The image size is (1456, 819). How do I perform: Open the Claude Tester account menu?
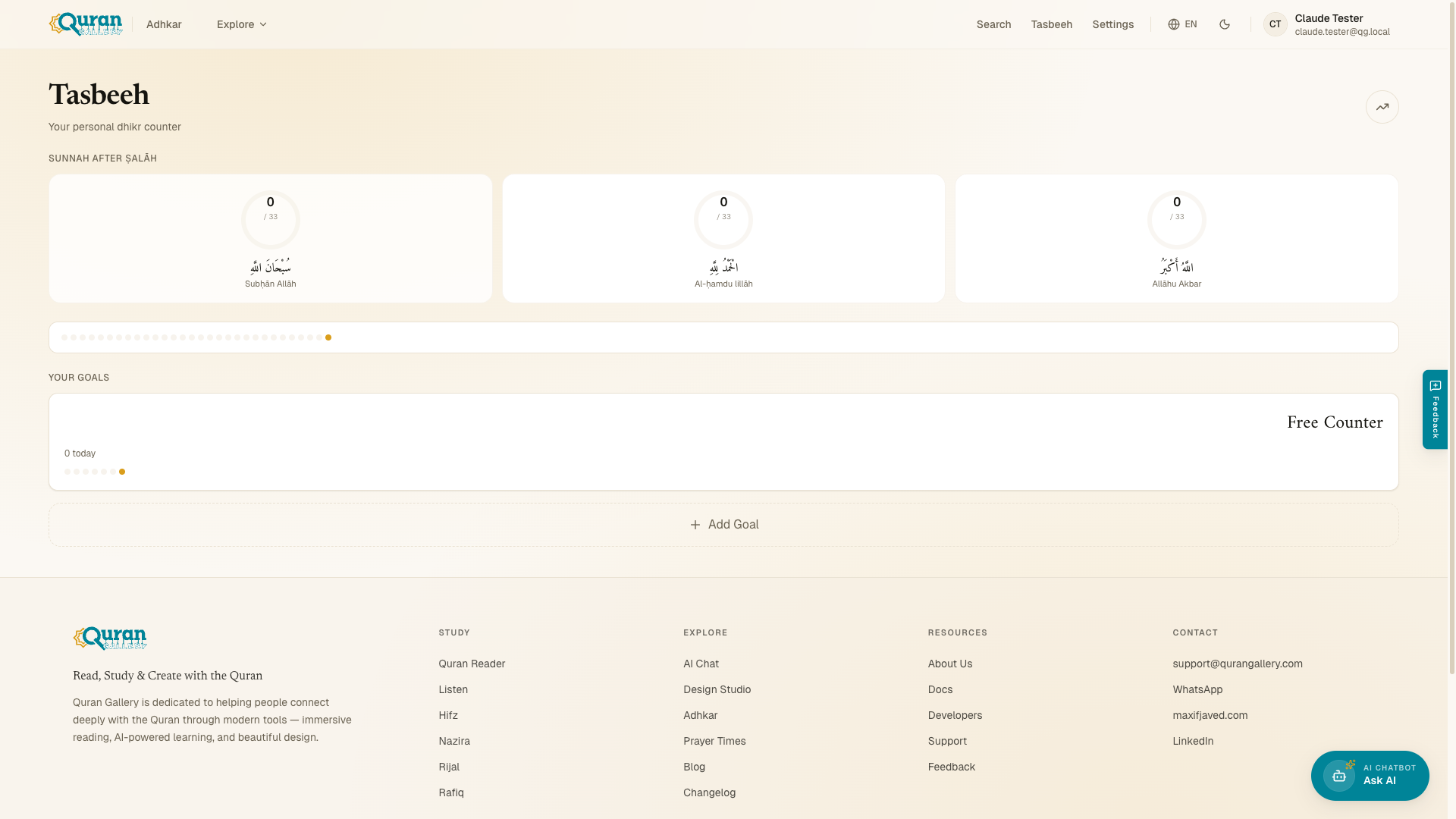click(x=1327, y=24)
